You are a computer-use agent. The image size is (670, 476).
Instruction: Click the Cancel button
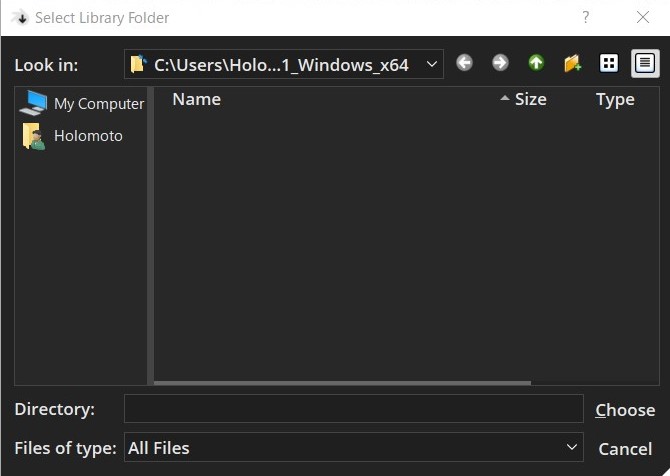click(625, 449)
